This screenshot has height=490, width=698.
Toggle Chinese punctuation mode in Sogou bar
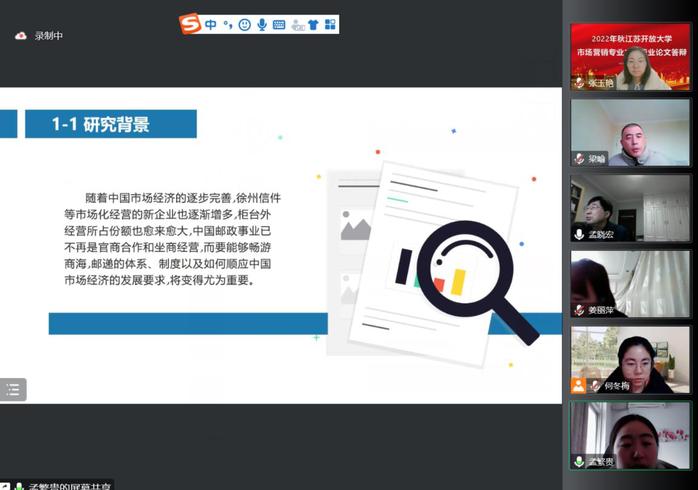coord(227,24)
